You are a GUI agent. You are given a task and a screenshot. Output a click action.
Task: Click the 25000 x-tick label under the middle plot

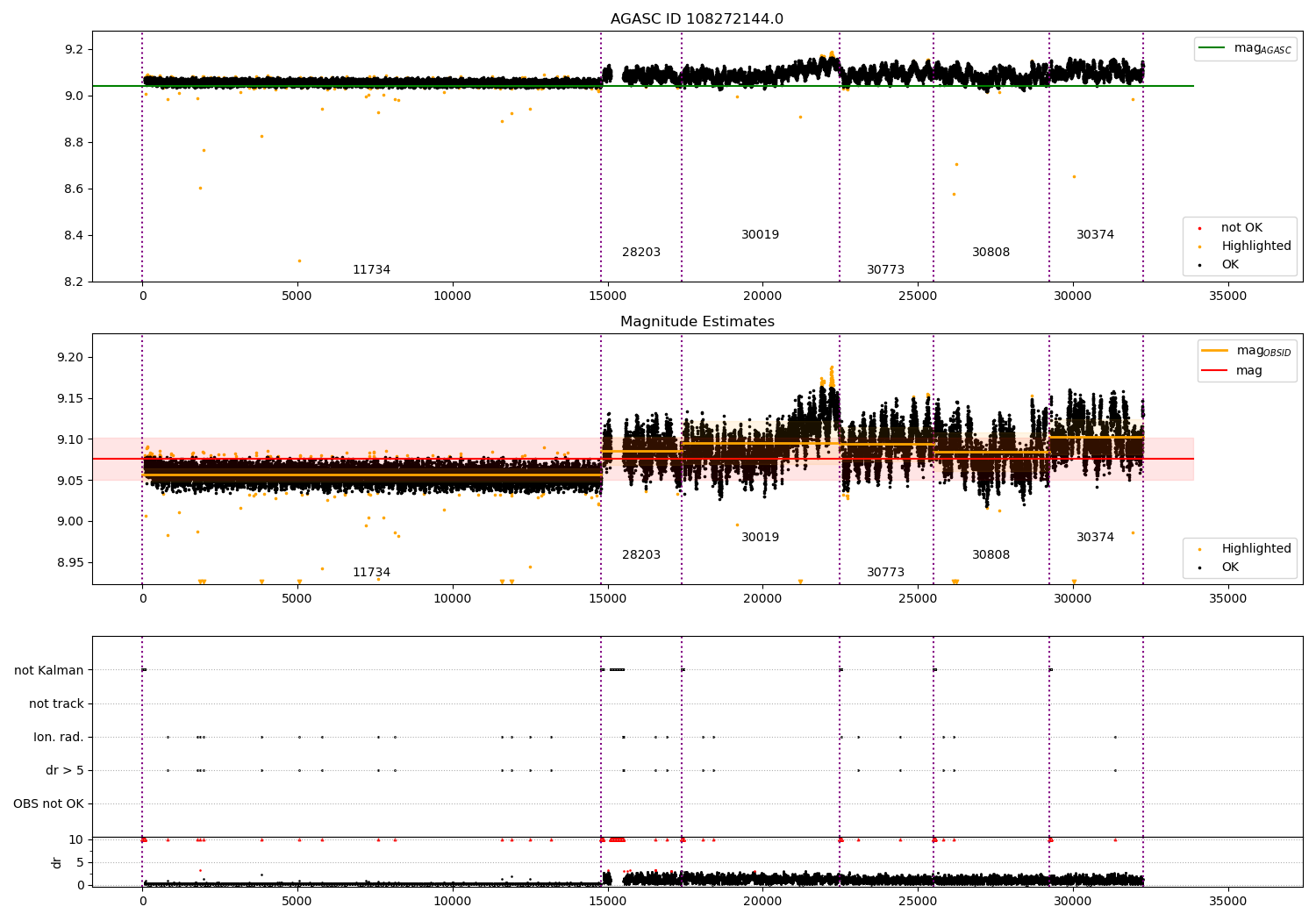point(918,599)
